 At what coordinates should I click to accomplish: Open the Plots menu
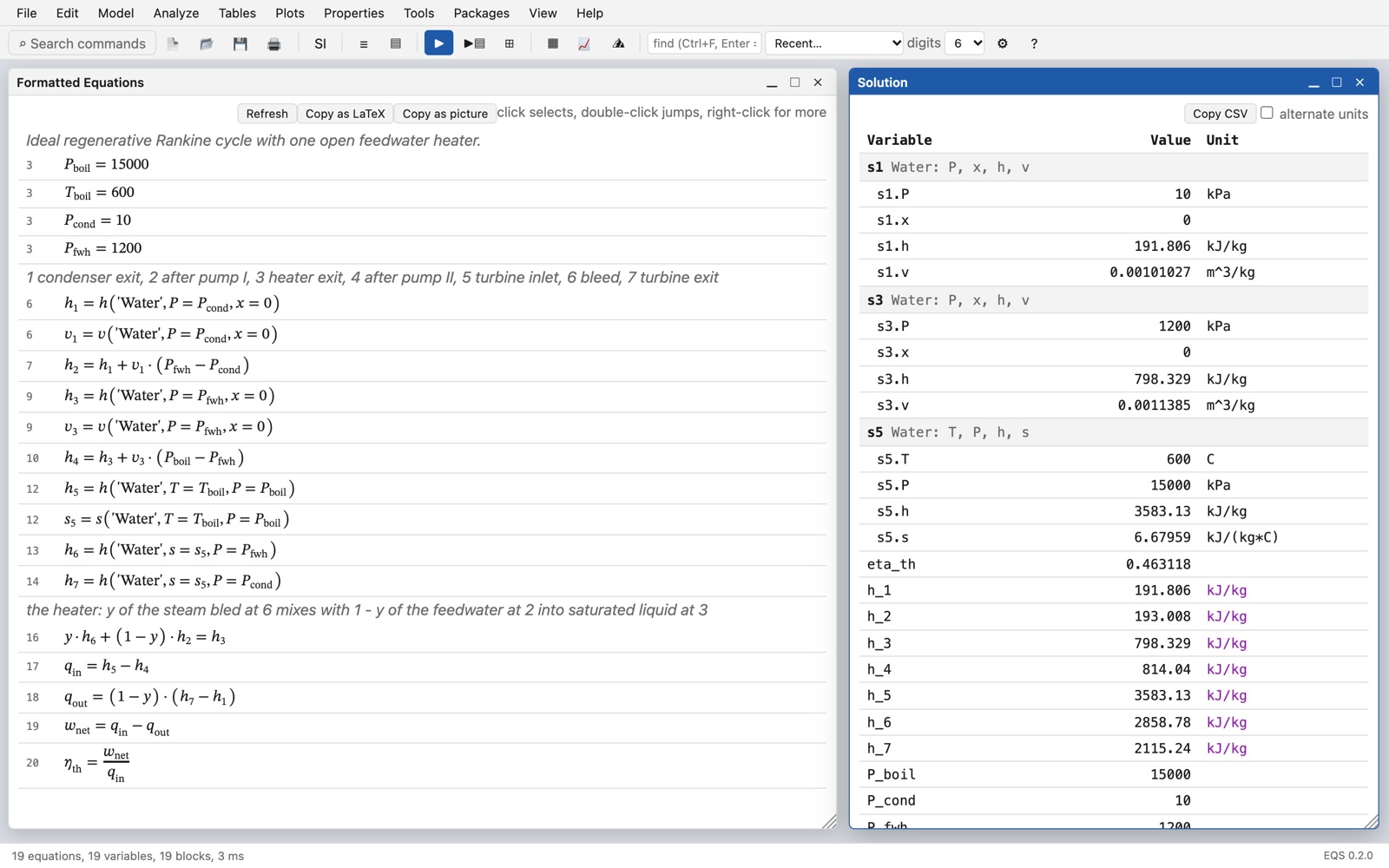(x=289, y=13)
